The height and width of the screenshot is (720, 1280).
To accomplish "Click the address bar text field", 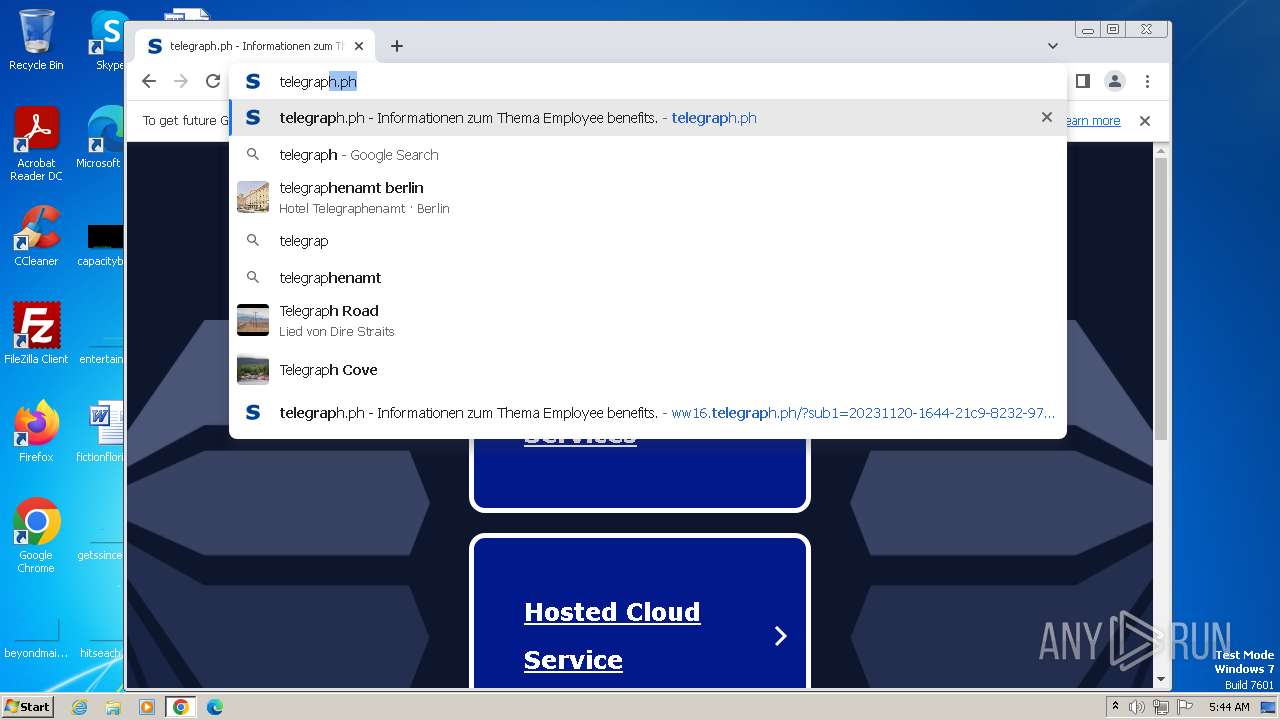I will coord(648,82).
